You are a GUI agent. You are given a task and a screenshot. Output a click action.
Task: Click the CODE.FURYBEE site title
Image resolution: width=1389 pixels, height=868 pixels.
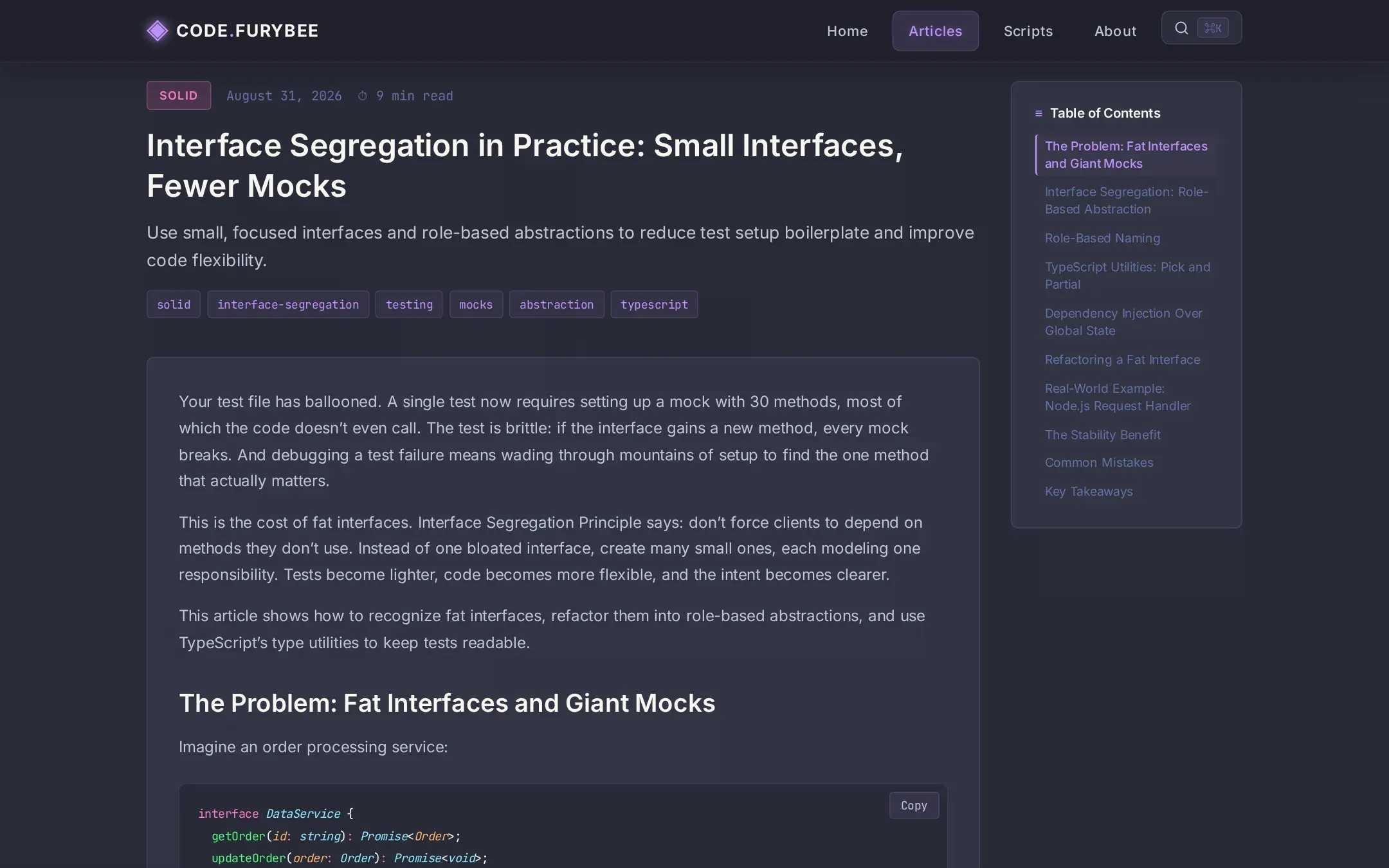coord(248,31)
